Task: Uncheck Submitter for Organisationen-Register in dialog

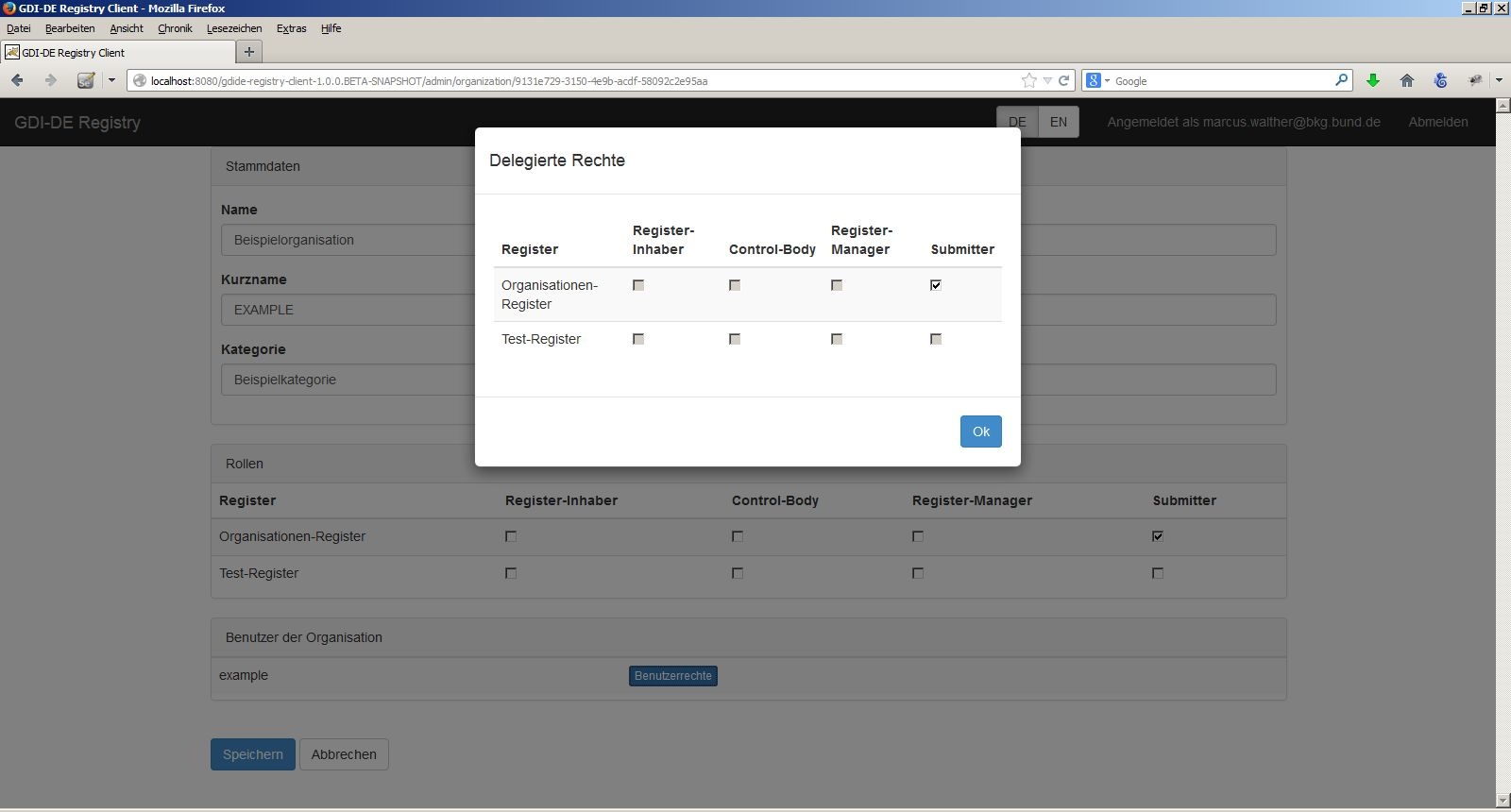Action: (x=936, y=285)
